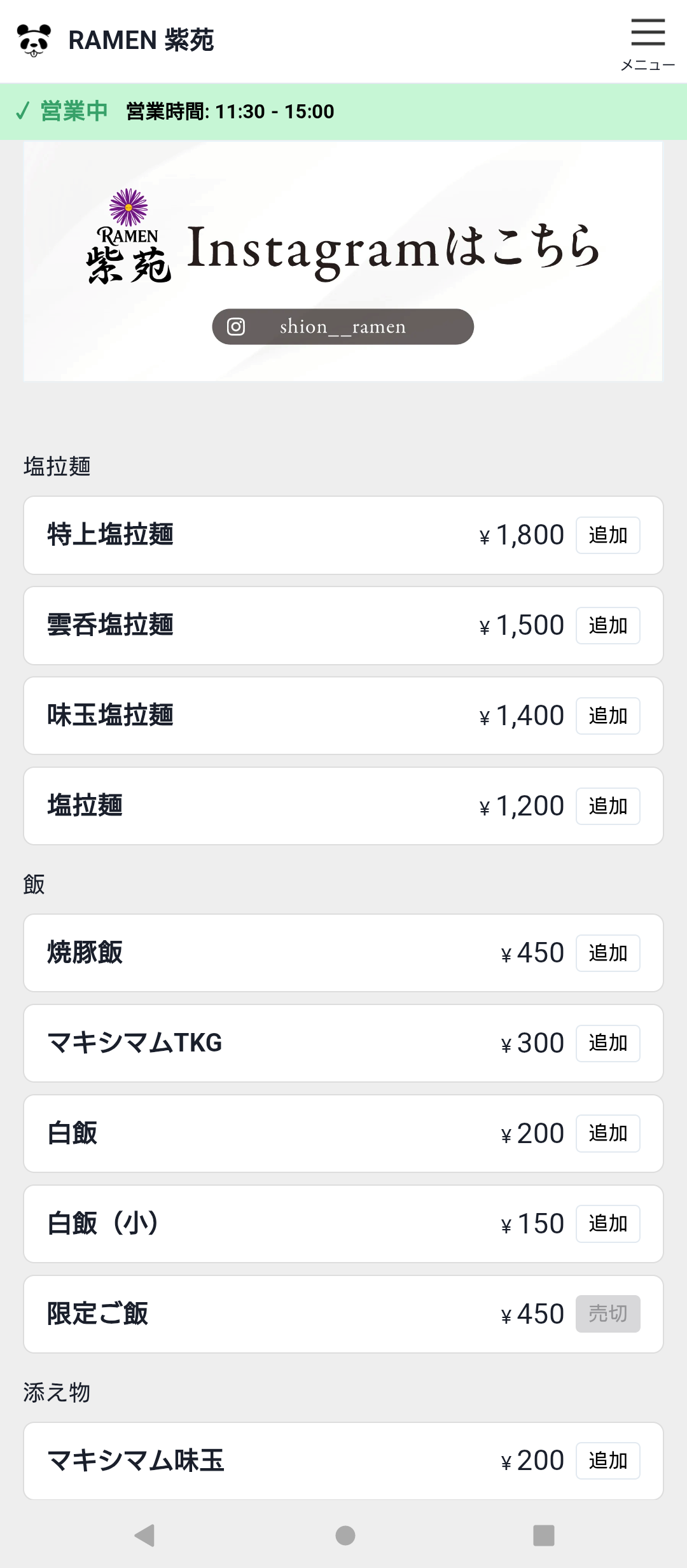Click the purple flower shop logo
Screen dimensions: 687x1568
pyautogui.click(x=128, y=208)
